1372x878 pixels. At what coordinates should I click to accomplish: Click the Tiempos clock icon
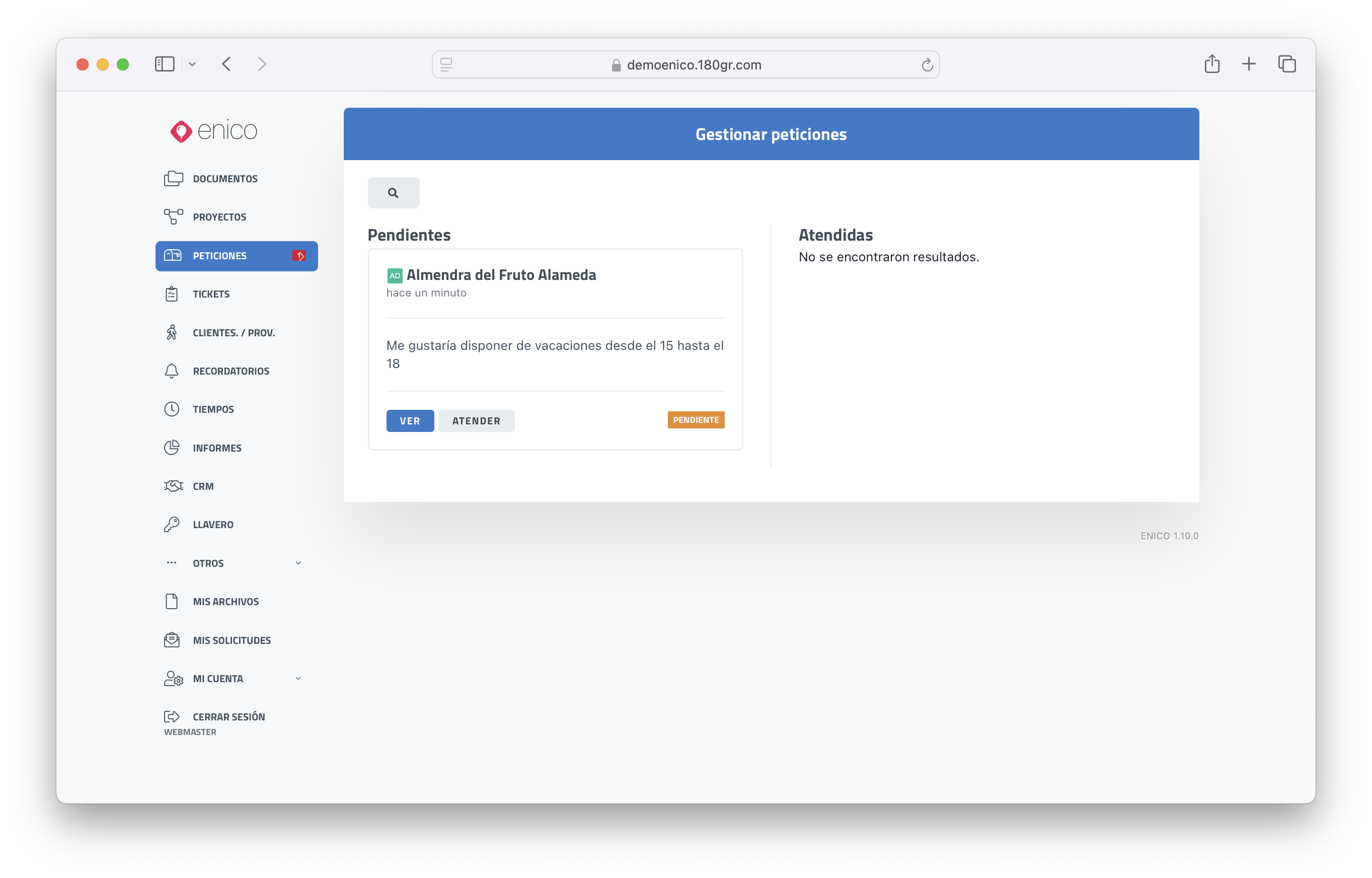click(x=172, y=409)
